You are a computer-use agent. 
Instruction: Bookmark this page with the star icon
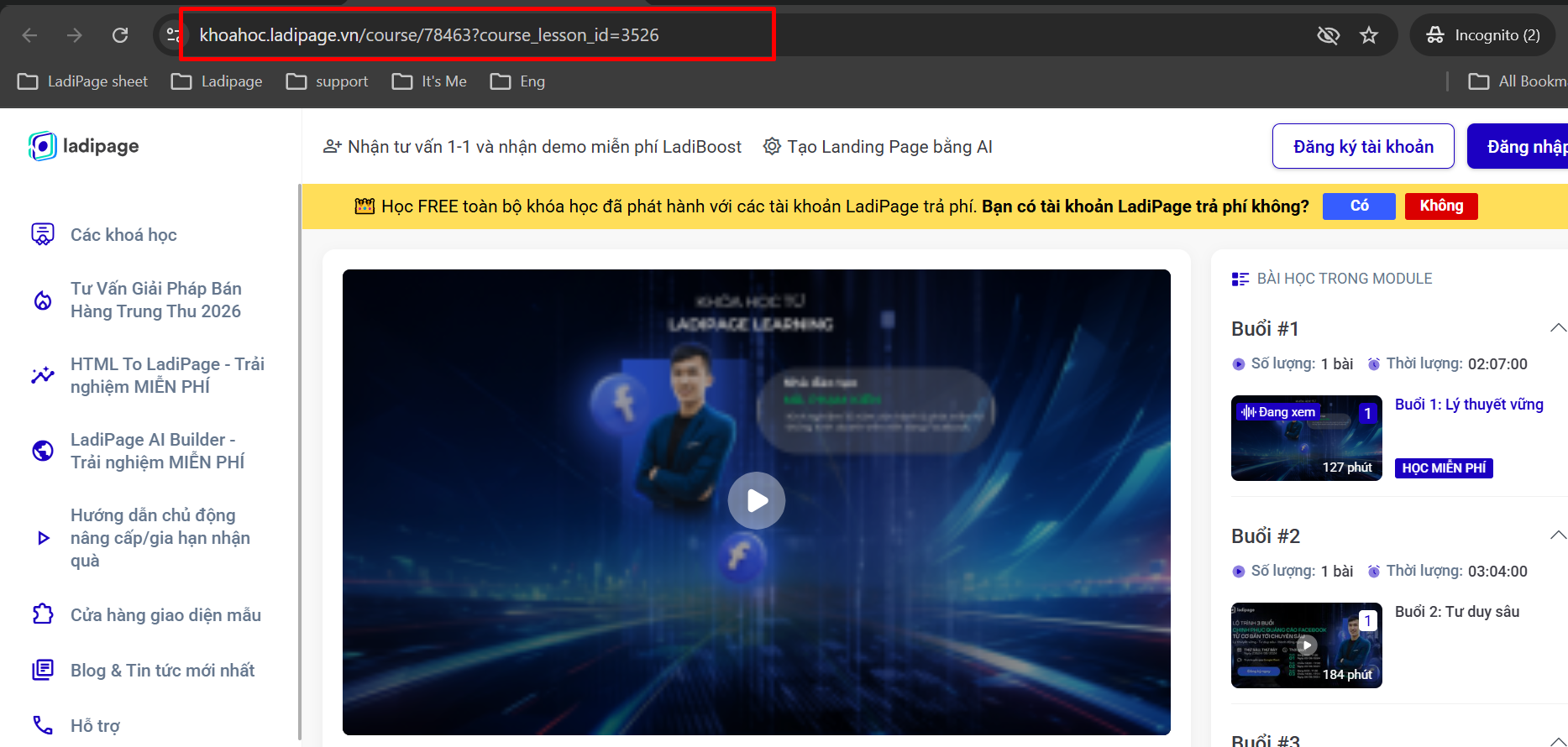1369,35
